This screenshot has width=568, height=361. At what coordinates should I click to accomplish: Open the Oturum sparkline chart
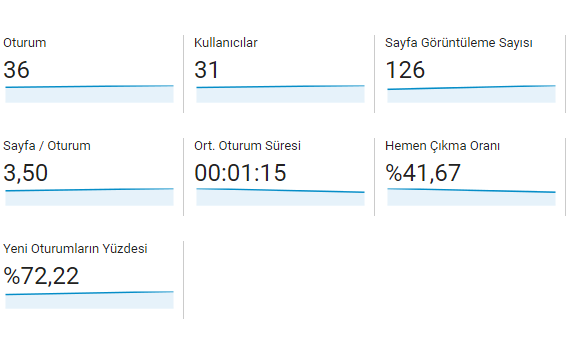tap(89, 94)
